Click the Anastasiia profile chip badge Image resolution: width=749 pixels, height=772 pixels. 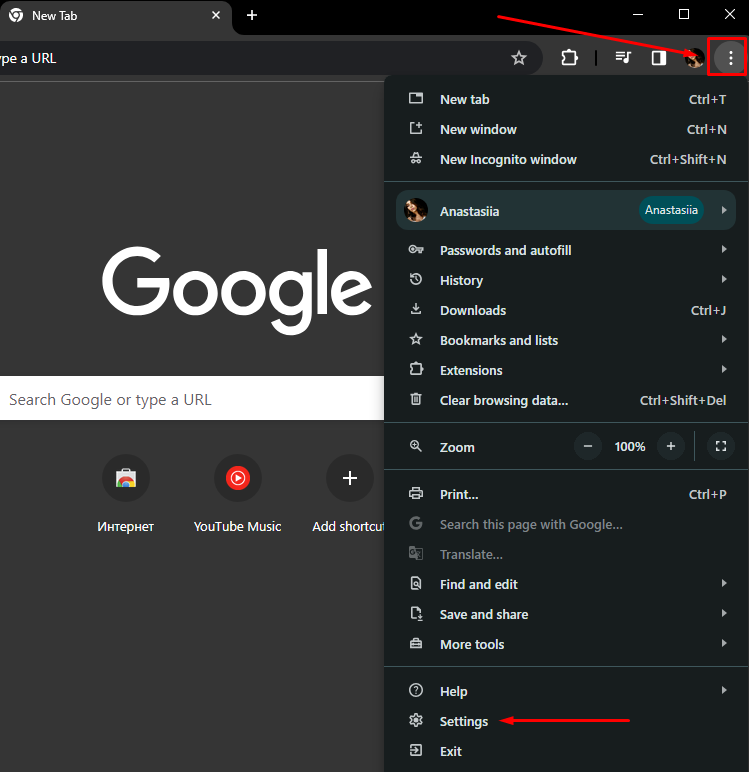671,210
